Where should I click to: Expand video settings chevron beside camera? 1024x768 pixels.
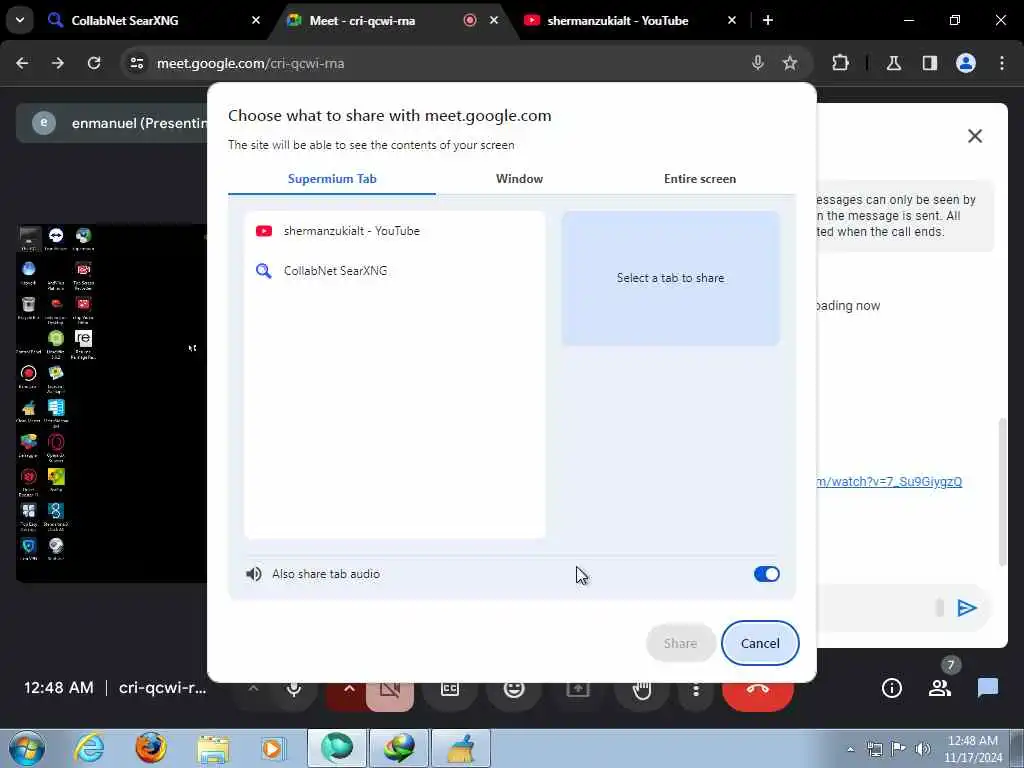[x=349, y=690]
